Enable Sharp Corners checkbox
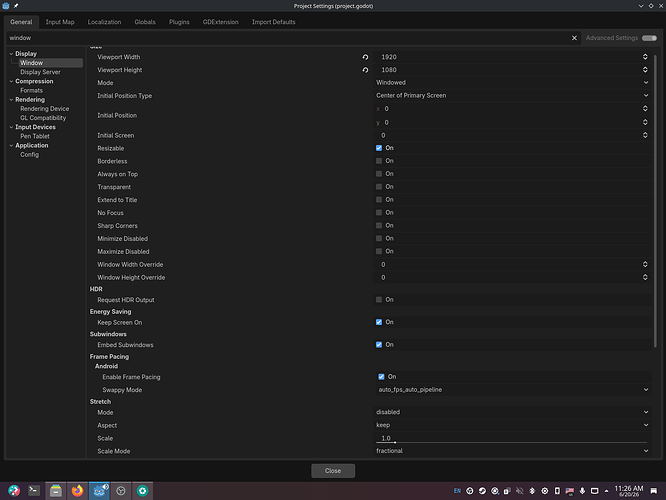Viewport: 666px width, 500px height. click(x=379, y=226)
